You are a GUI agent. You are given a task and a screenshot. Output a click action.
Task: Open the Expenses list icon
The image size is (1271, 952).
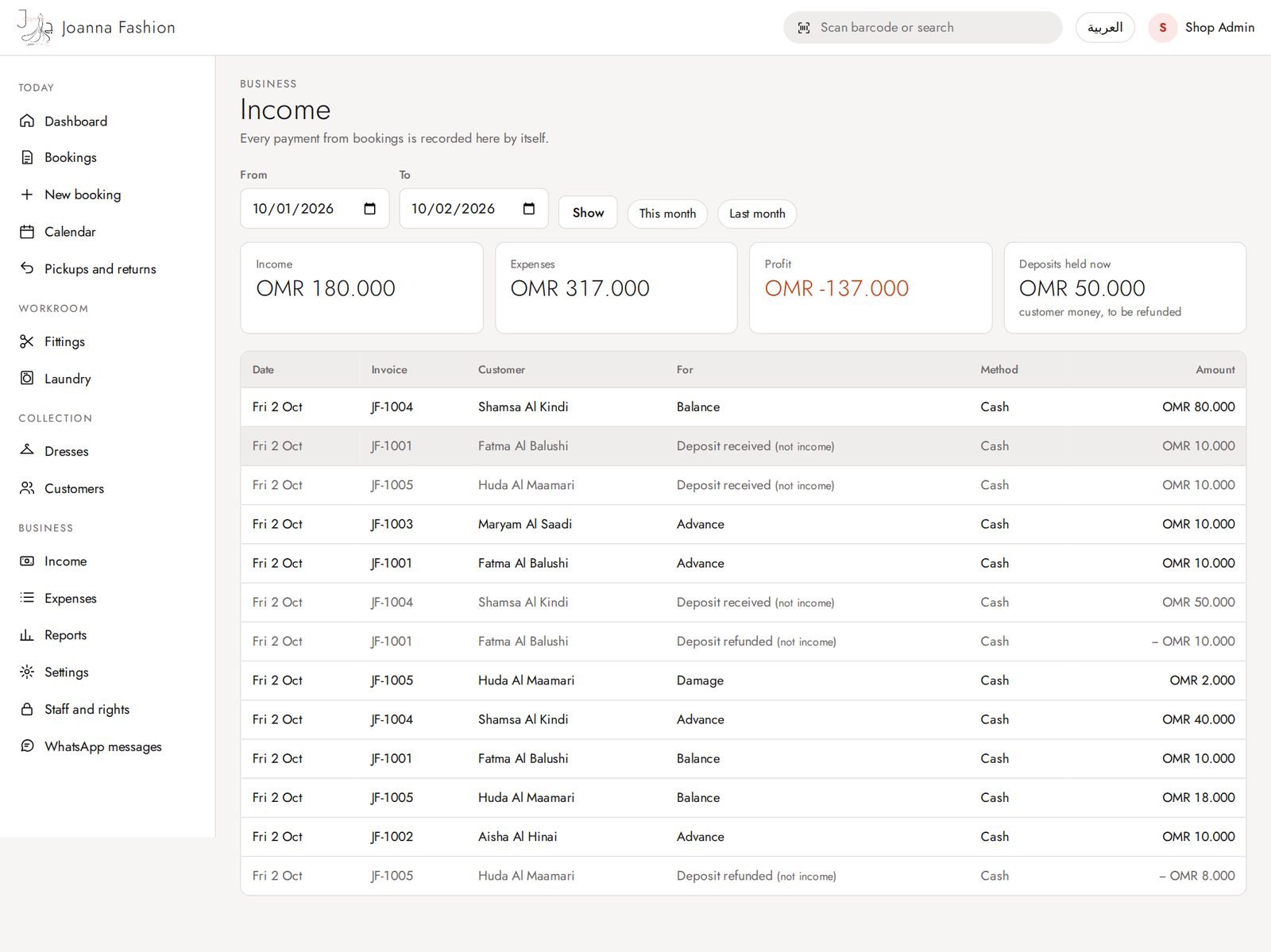click(x=27, y=598)
